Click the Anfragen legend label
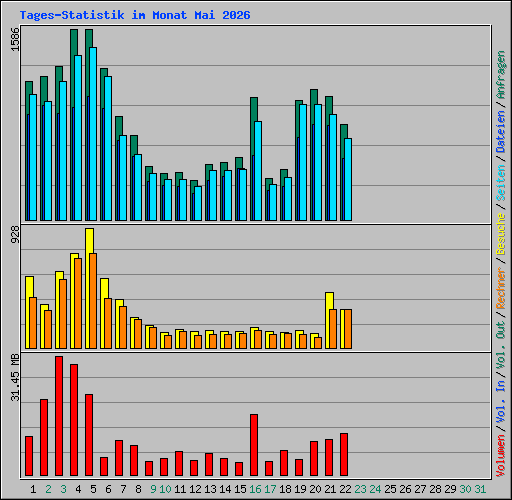 coord(501,75)
